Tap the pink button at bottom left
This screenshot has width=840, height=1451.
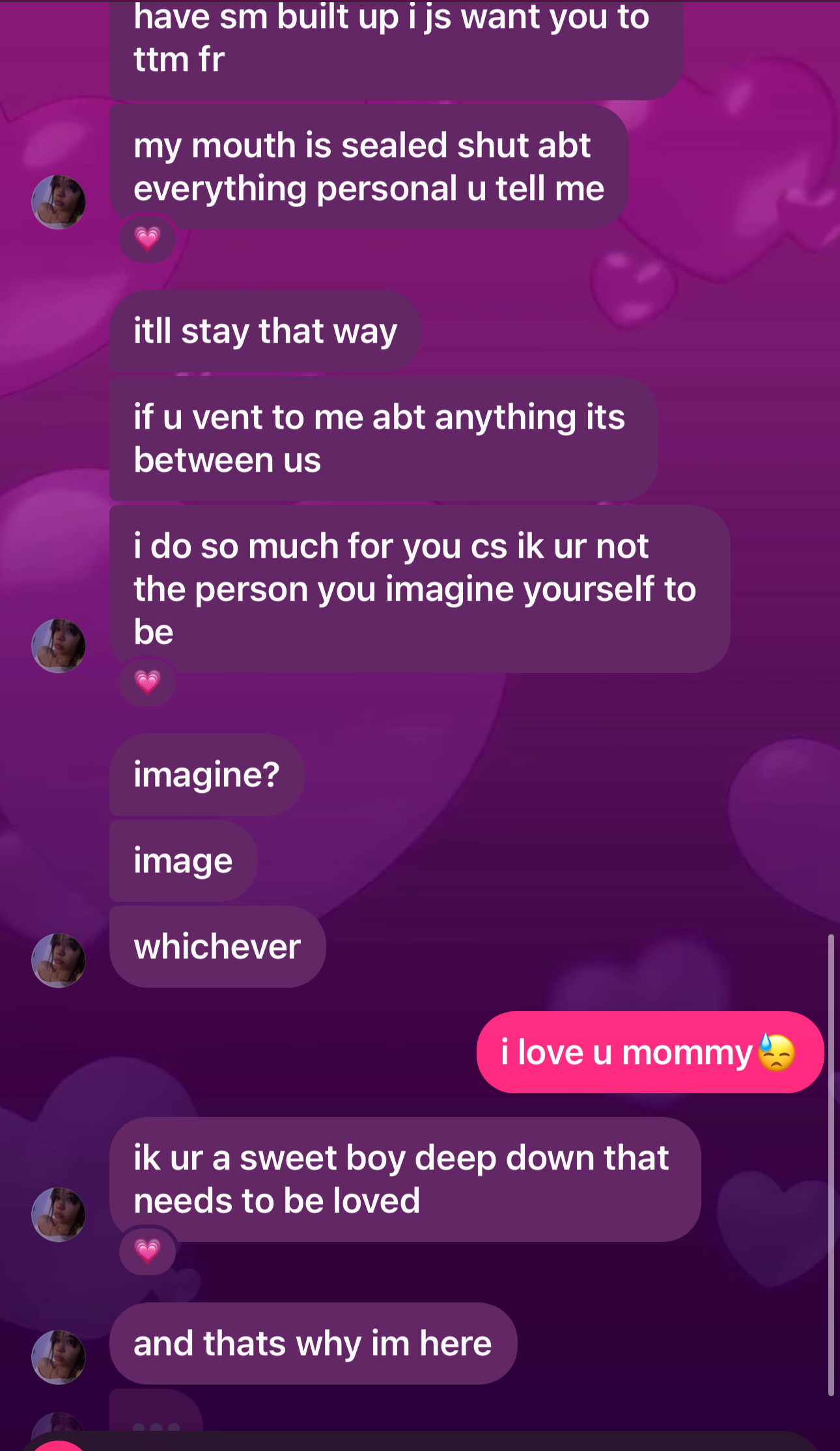pos(59,1446)
